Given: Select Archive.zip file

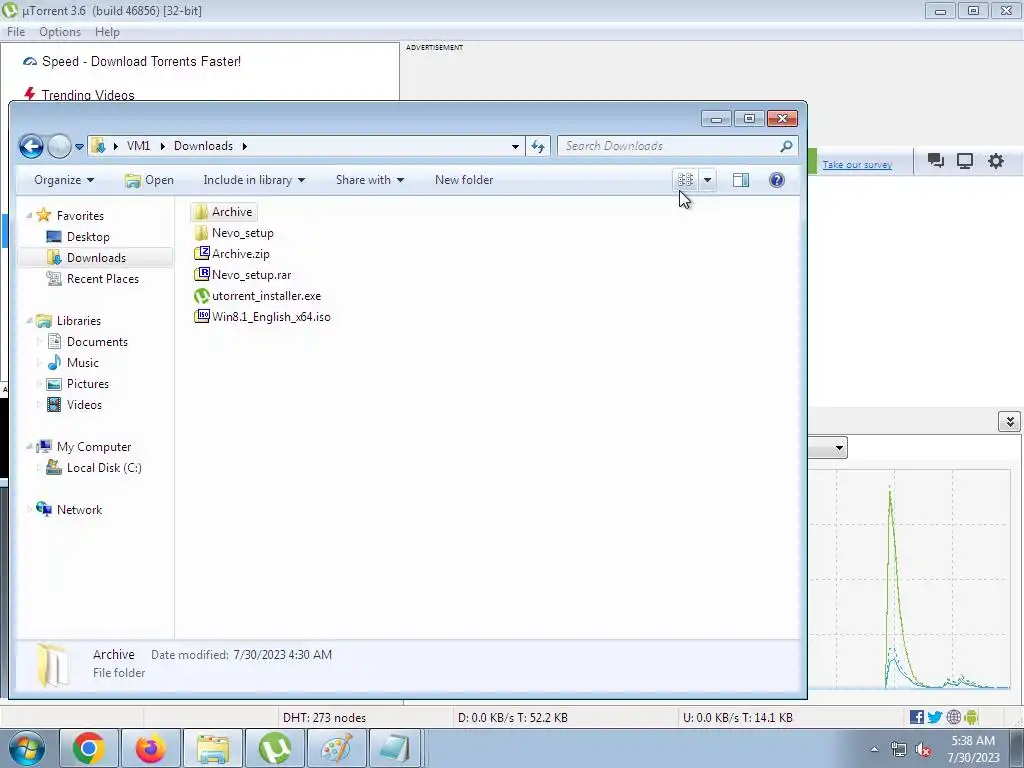Looking at the screenshot, I should [232, 254].
